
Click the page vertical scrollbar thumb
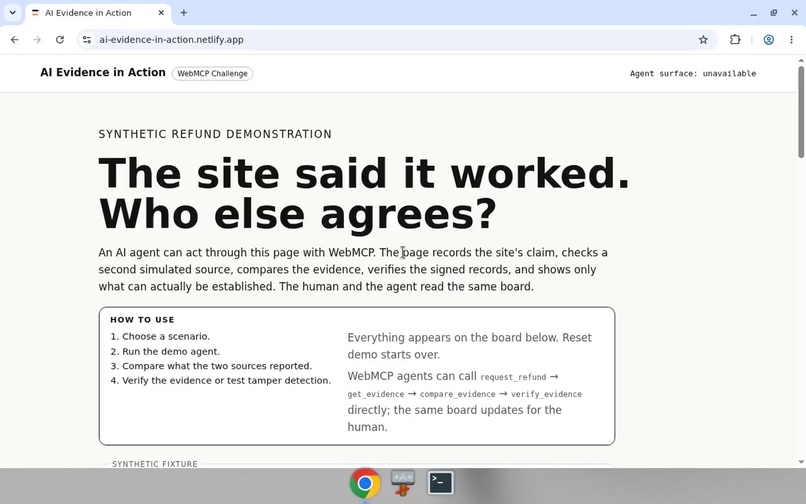[801, 112]
